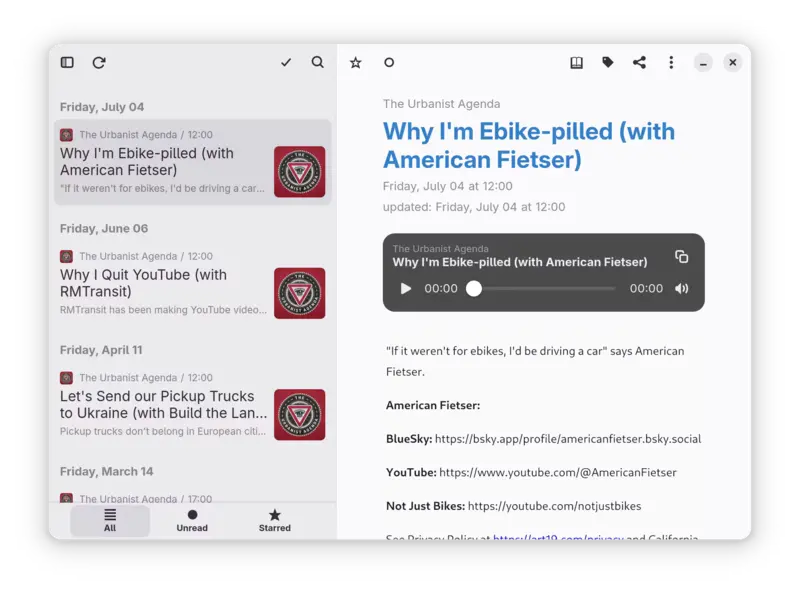Open the scraped content reader view
800x593 pixels.
[576, 62]
